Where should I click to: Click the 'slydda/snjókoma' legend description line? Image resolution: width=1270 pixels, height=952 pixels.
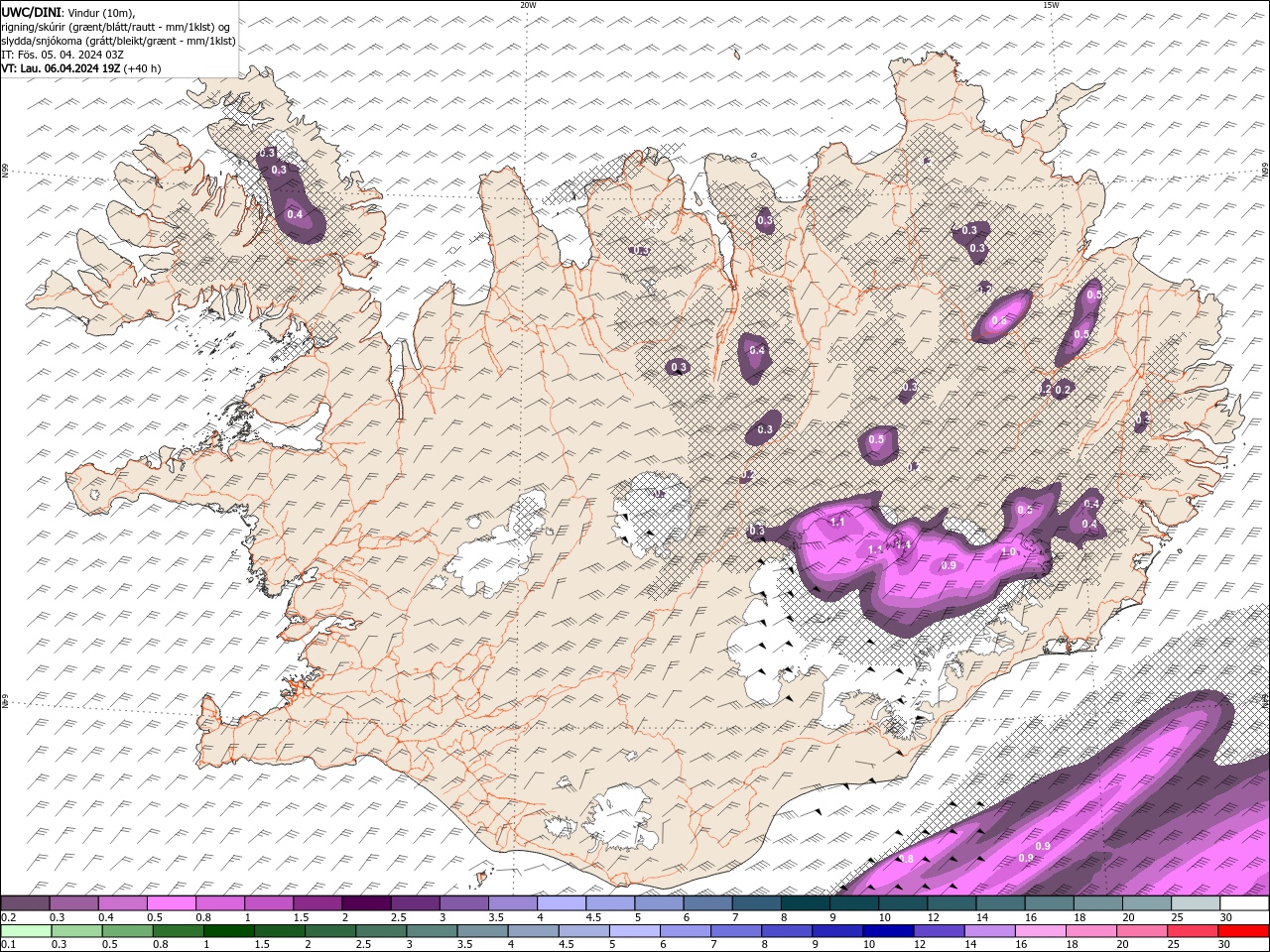[x=118, y=41]
